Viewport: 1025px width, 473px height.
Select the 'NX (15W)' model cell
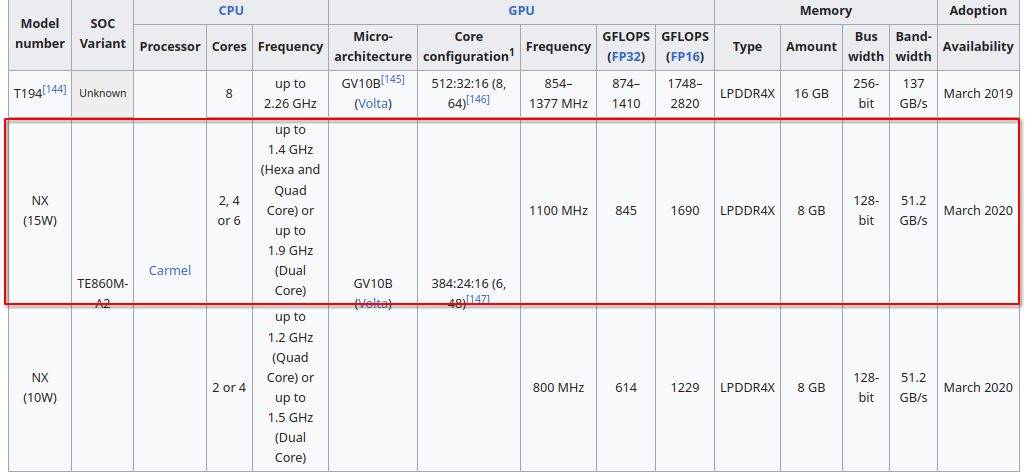tap(40, 210)
